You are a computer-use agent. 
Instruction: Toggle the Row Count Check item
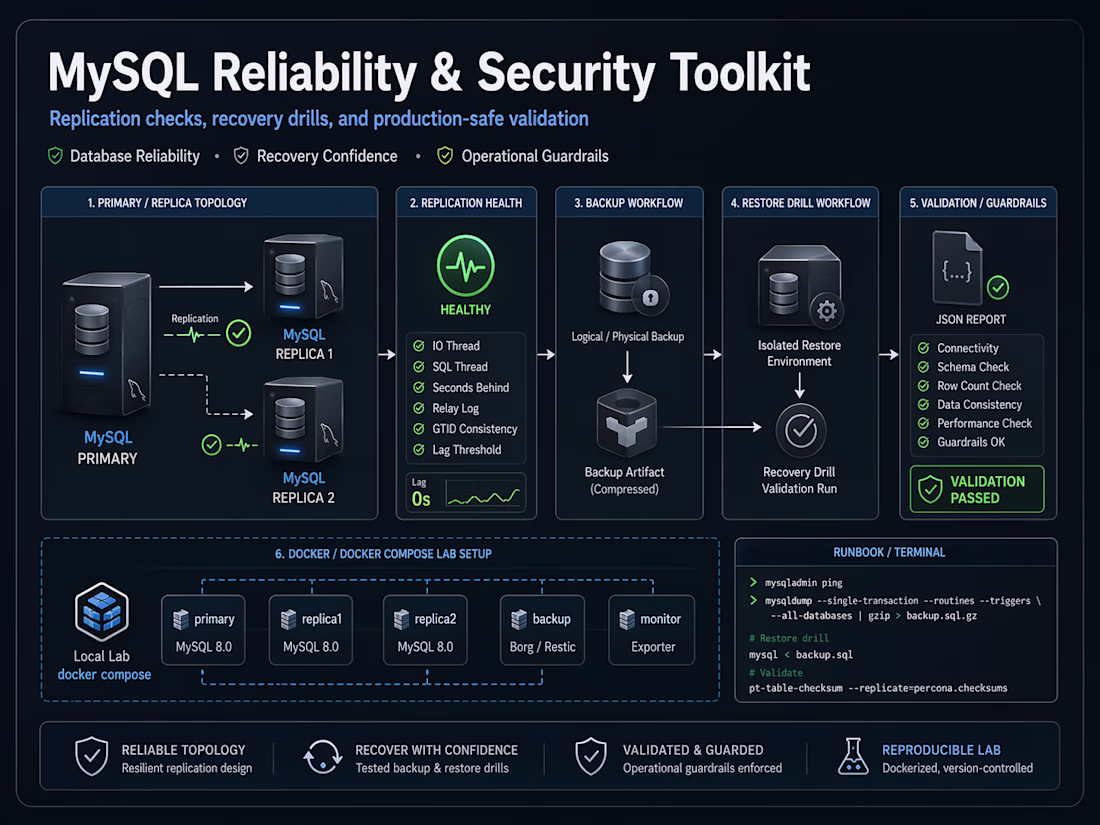[923, 386]
